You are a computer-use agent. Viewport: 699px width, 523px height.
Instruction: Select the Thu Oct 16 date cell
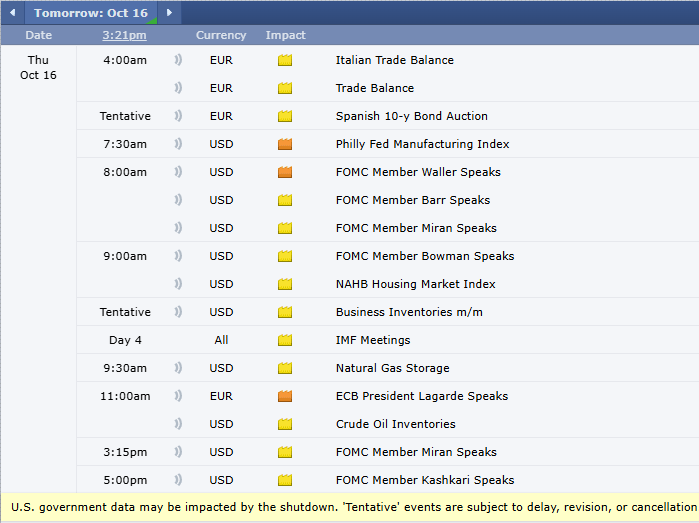[x=38, y=68]
